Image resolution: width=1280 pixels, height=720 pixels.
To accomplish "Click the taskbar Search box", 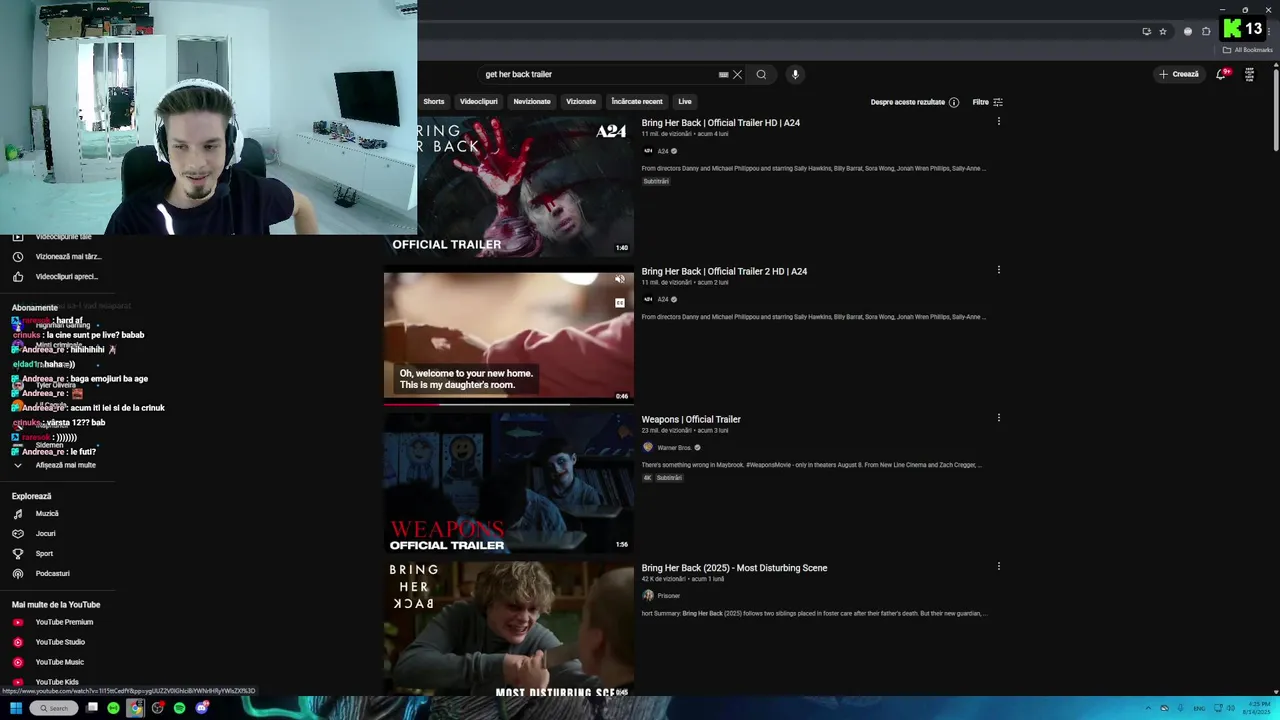I will pos(53,708).
